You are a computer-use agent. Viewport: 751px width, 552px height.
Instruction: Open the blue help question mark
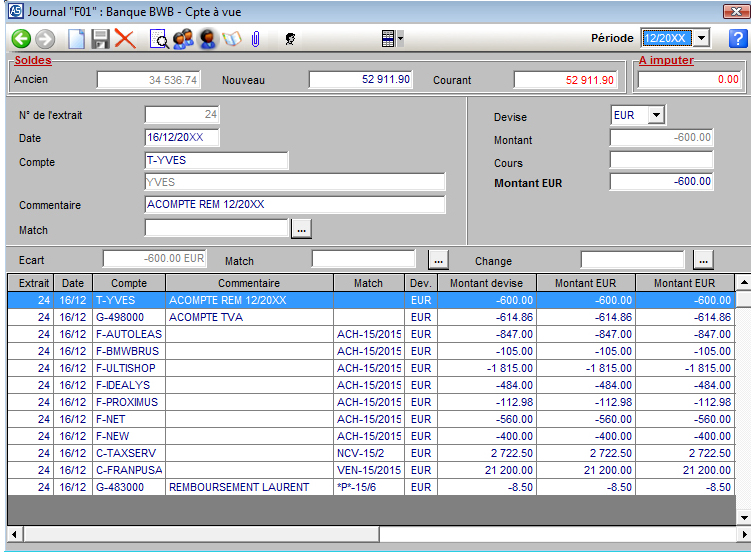(738, 39)
